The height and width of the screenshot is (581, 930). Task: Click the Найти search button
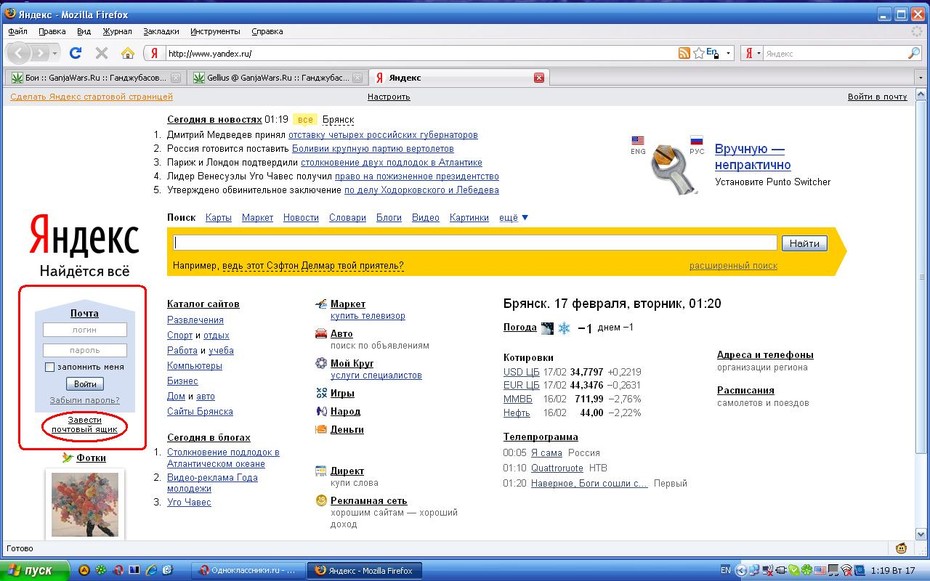804,243
